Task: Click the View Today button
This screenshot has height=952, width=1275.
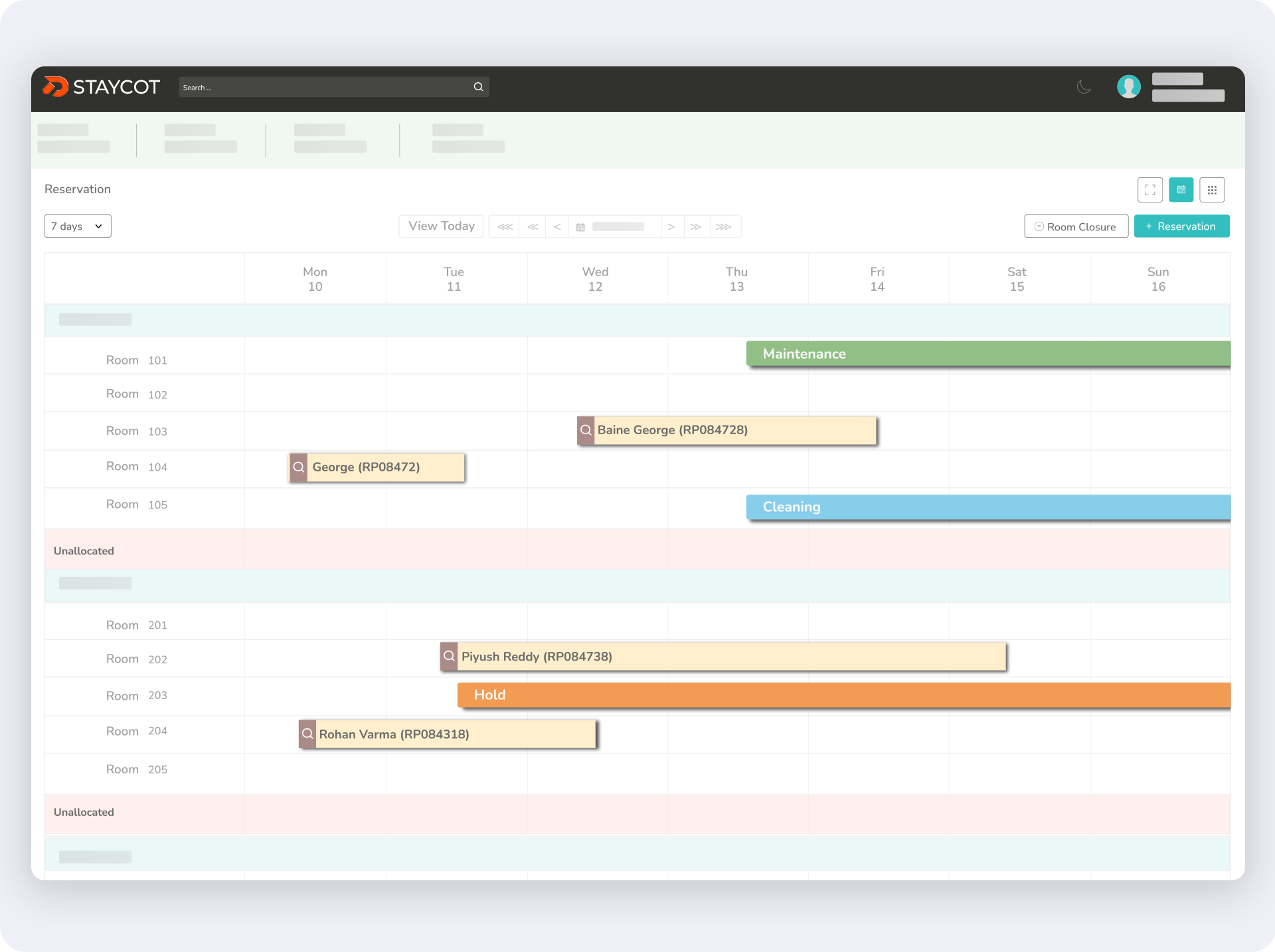Action: tap(442, 226)
